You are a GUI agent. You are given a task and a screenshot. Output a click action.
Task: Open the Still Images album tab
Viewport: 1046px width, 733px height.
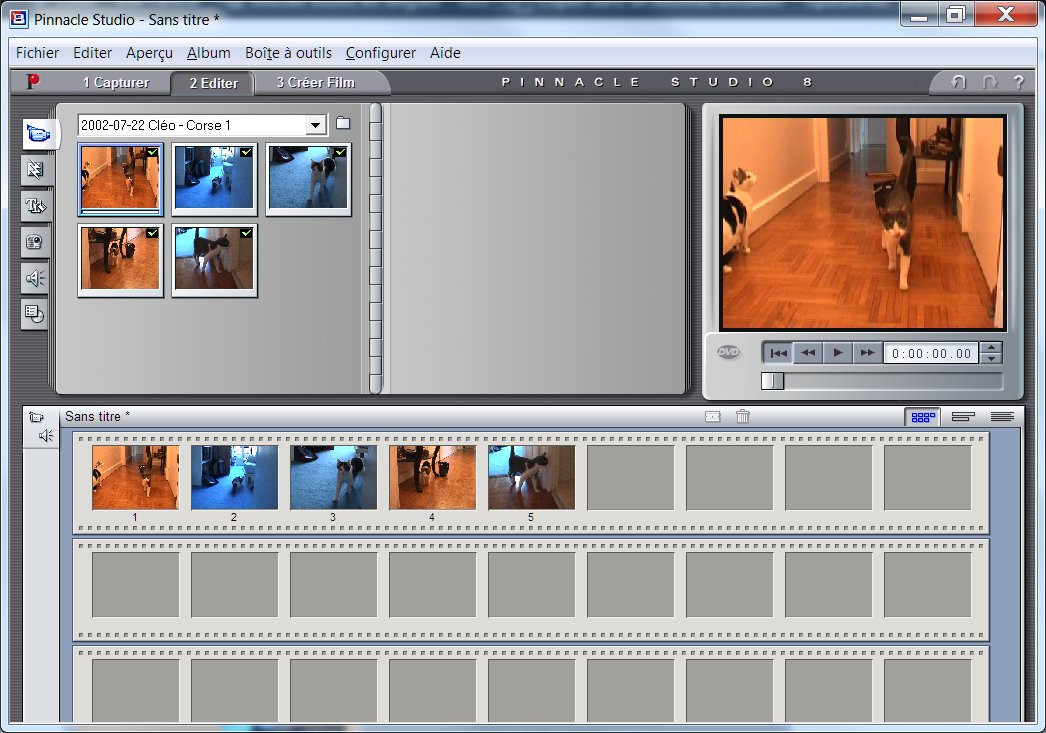35,242
